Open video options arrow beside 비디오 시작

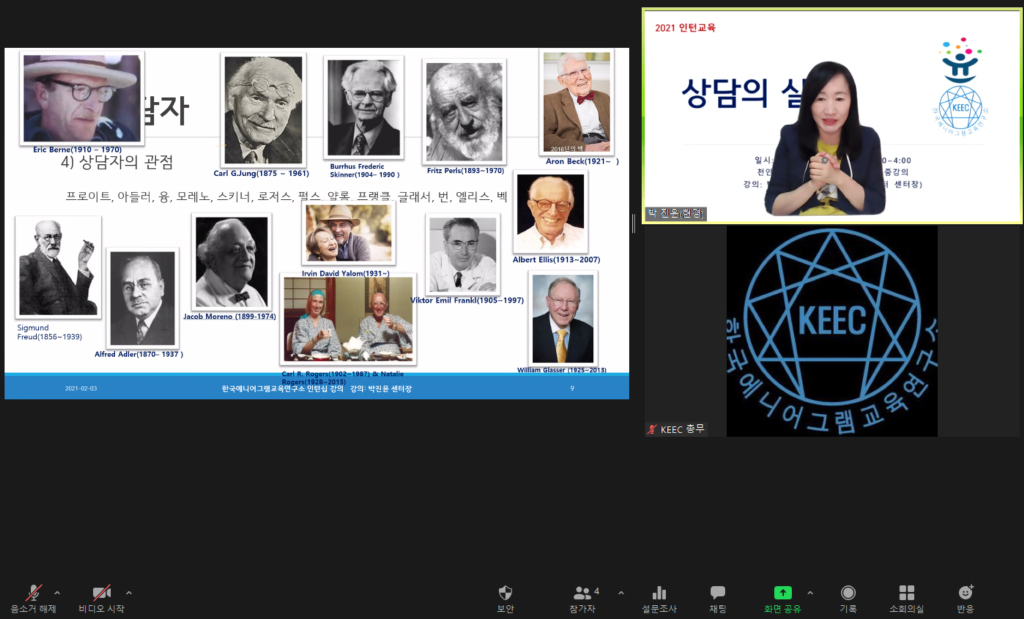point(129,593)
